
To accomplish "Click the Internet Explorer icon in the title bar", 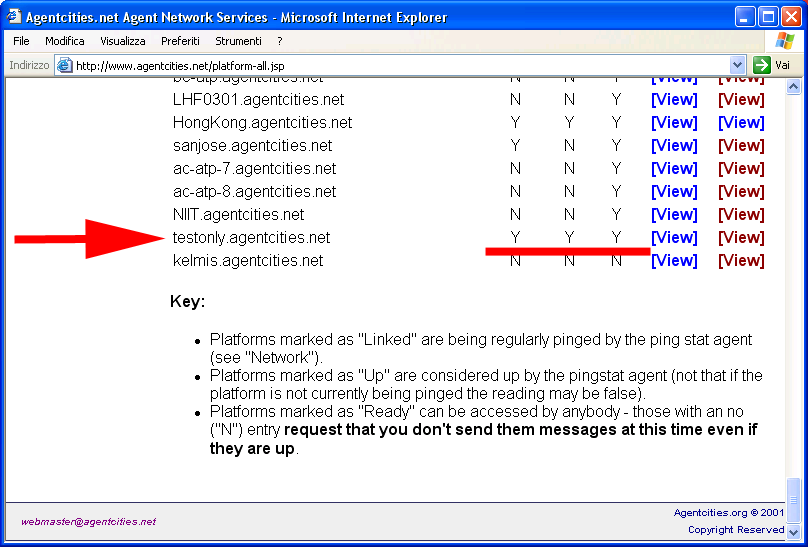I will coord(13,17).
